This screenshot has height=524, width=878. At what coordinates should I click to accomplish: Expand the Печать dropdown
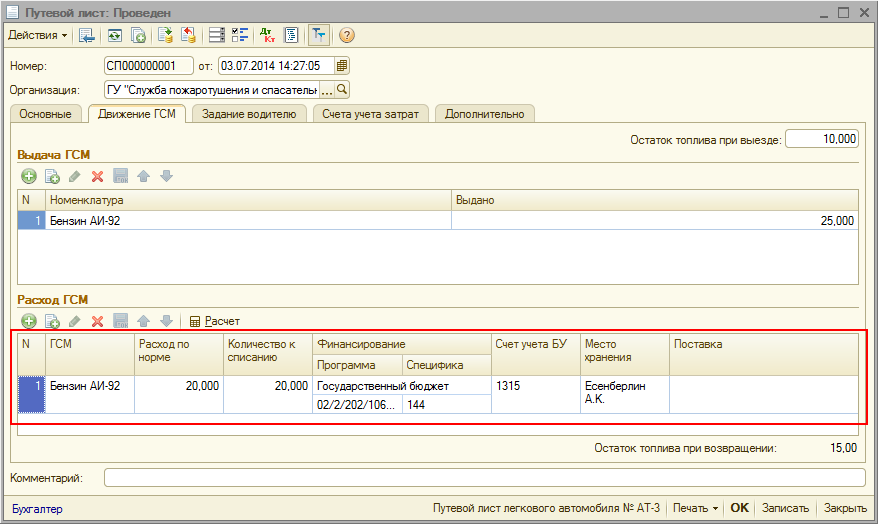coord(695,508)
